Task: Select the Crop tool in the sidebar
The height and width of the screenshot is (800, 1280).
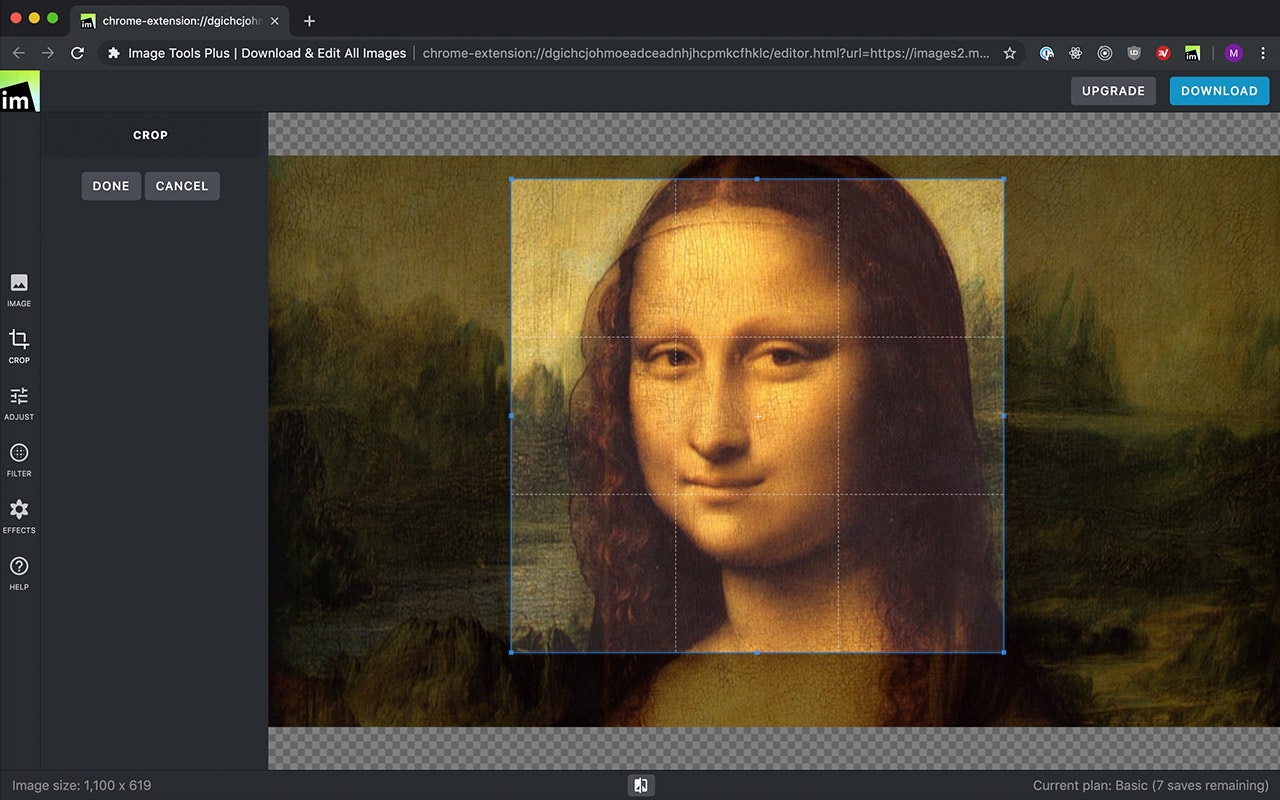Action: click(x=19, y=346)
